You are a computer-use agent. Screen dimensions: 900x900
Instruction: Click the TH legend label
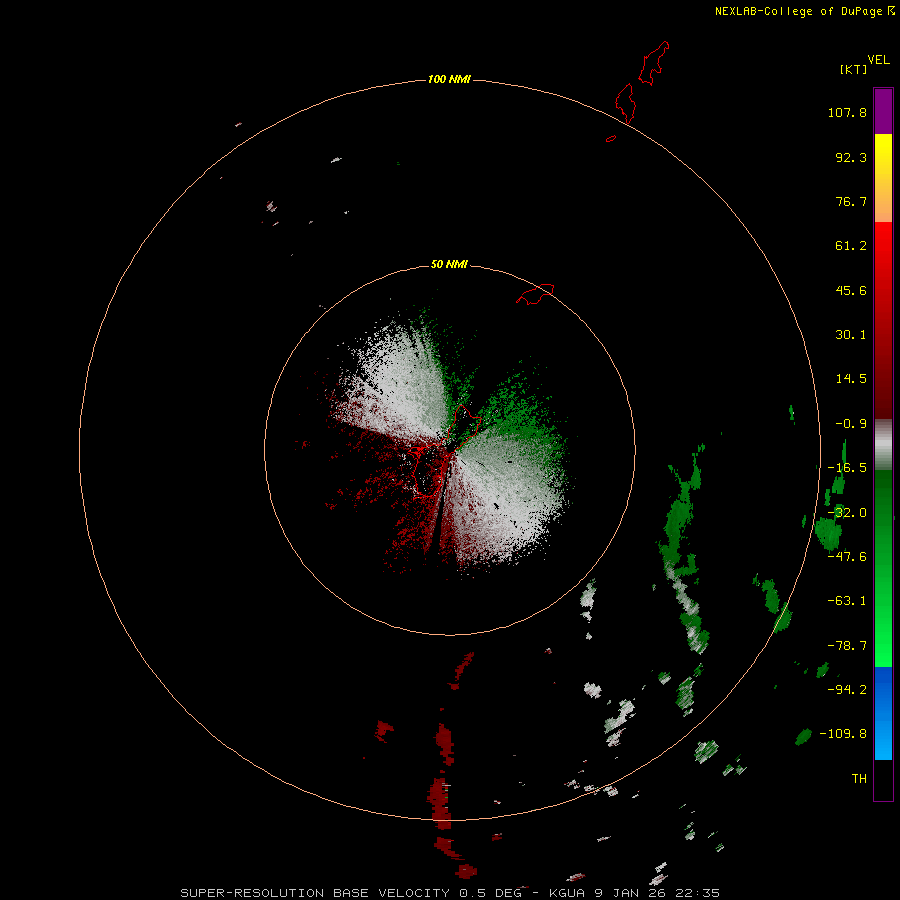[859, 778]
